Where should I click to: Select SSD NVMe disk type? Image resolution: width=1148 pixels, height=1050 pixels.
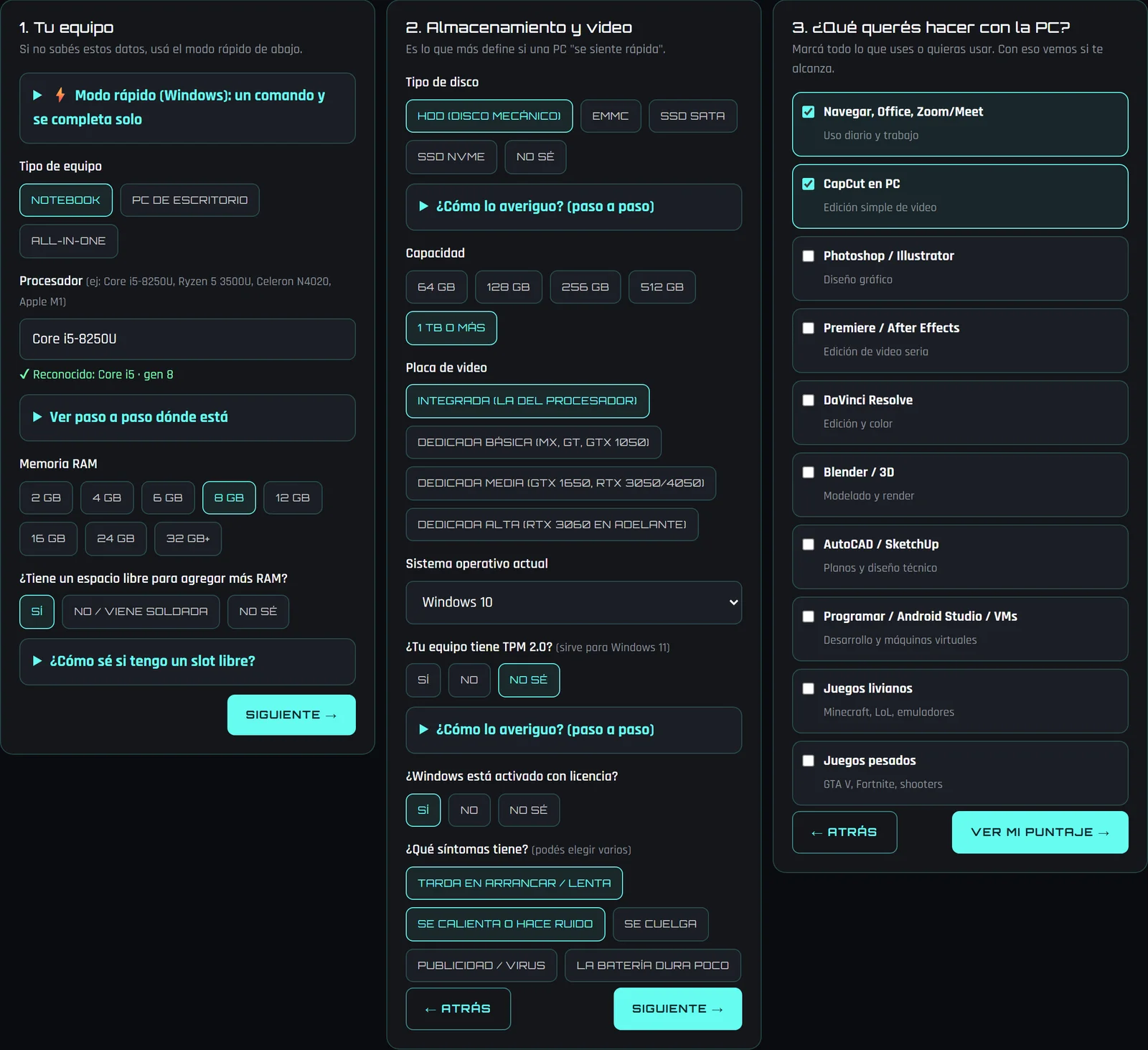tap(451, 157)
